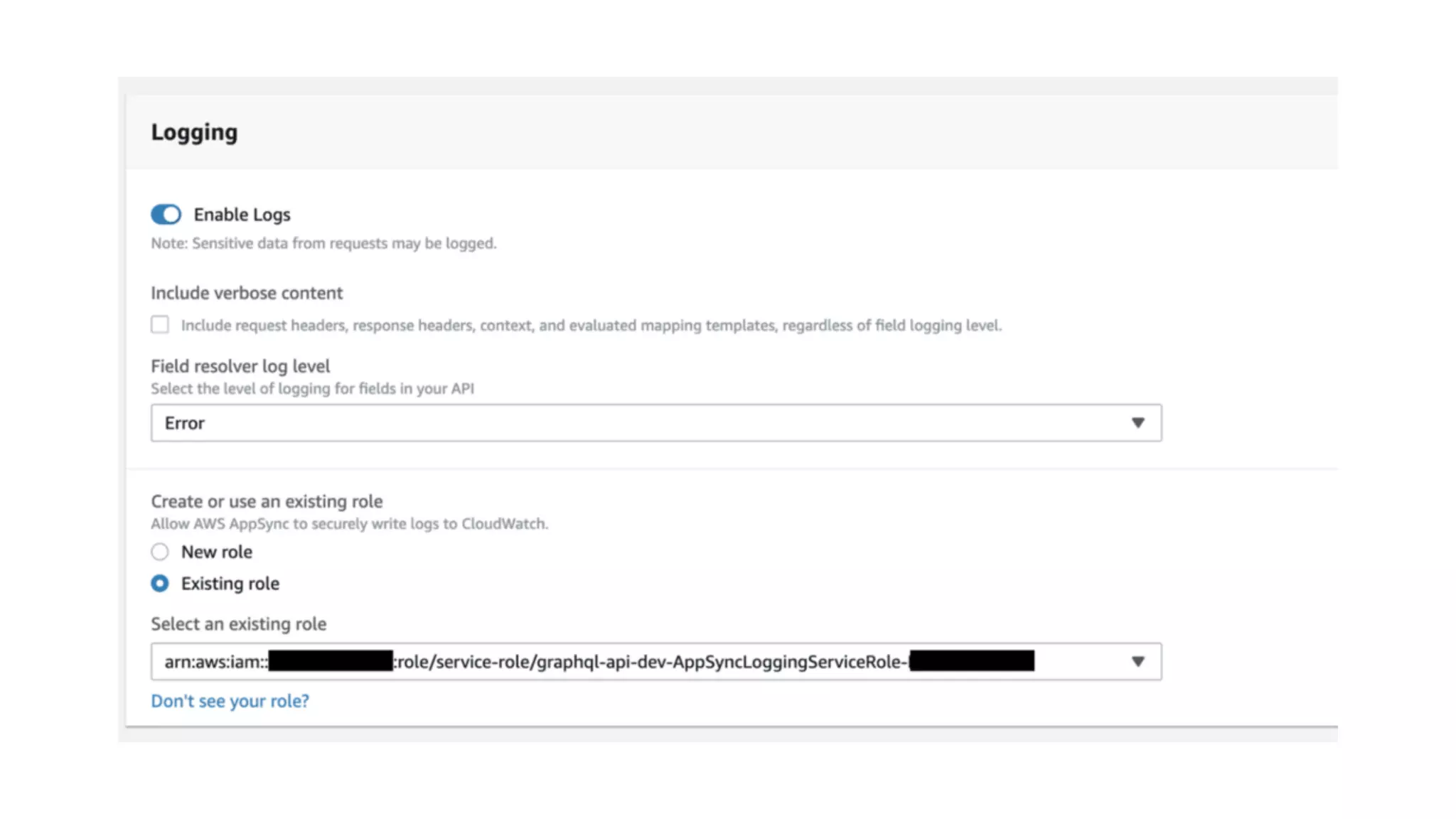1456x819 pixels.
Task: Click the Logging section heading
Action: [x=194, y=132]
